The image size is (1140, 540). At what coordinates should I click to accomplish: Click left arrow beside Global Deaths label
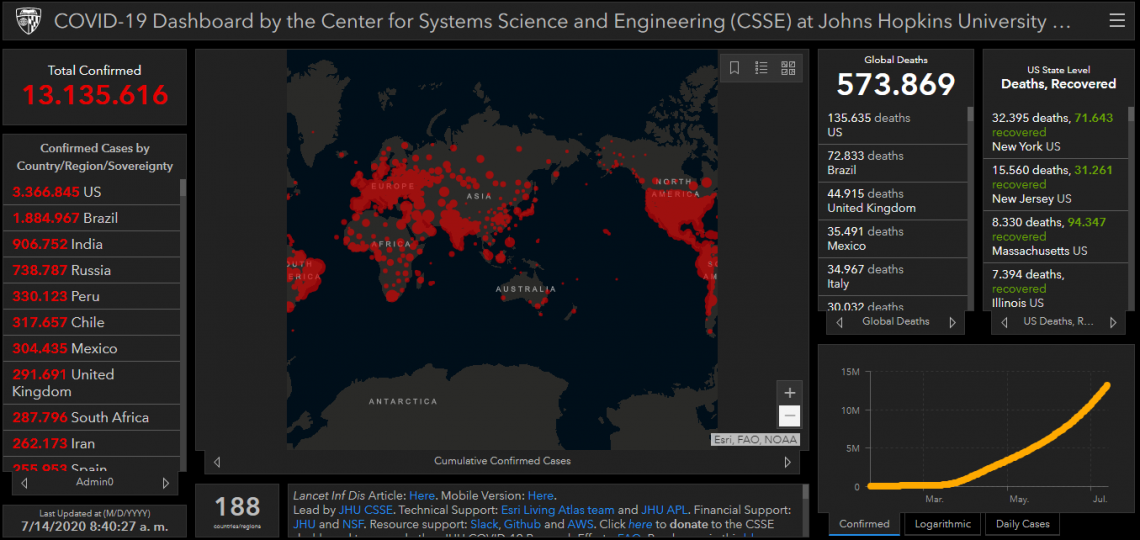pyautogui.click(x=840, y=322)
